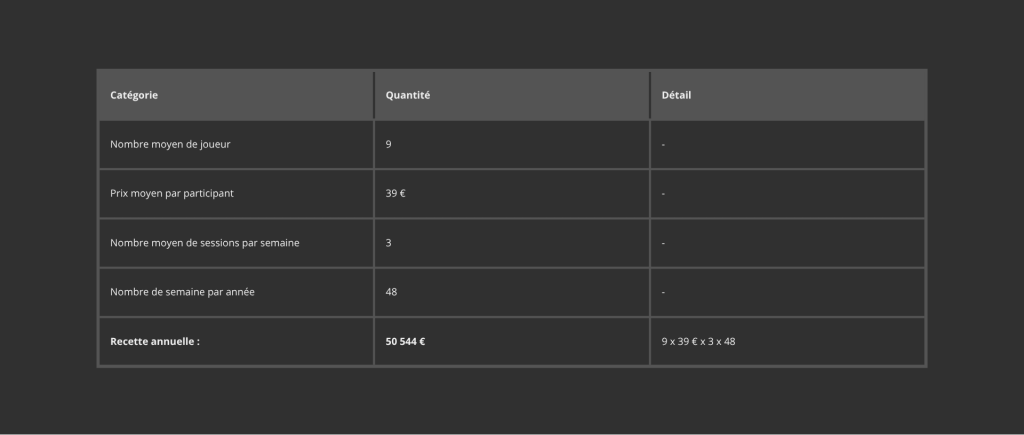The height and width of the screenshot is (435, 1024).
Task: Select the Détail dash in the joueur row
Action: coord(664,145)
